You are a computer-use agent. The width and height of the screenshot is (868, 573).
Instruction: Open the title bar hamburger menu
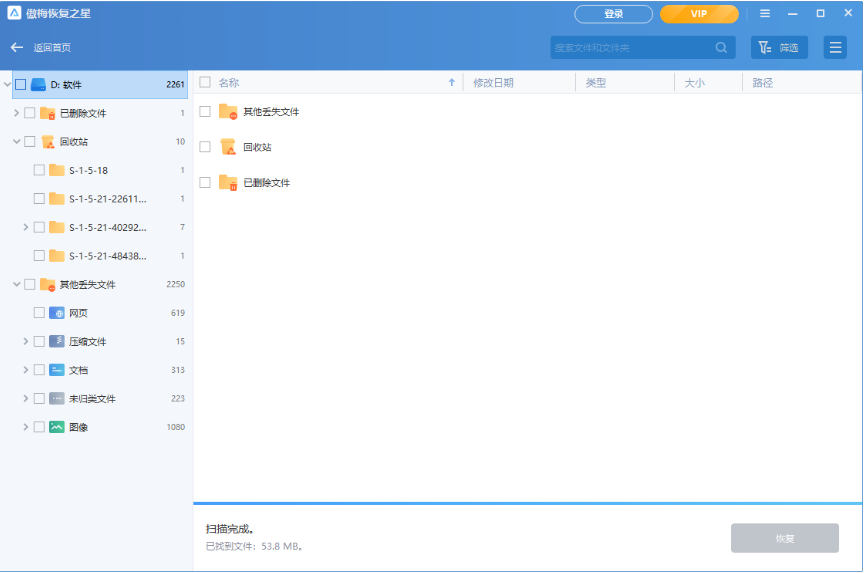[x=765, y=14]
